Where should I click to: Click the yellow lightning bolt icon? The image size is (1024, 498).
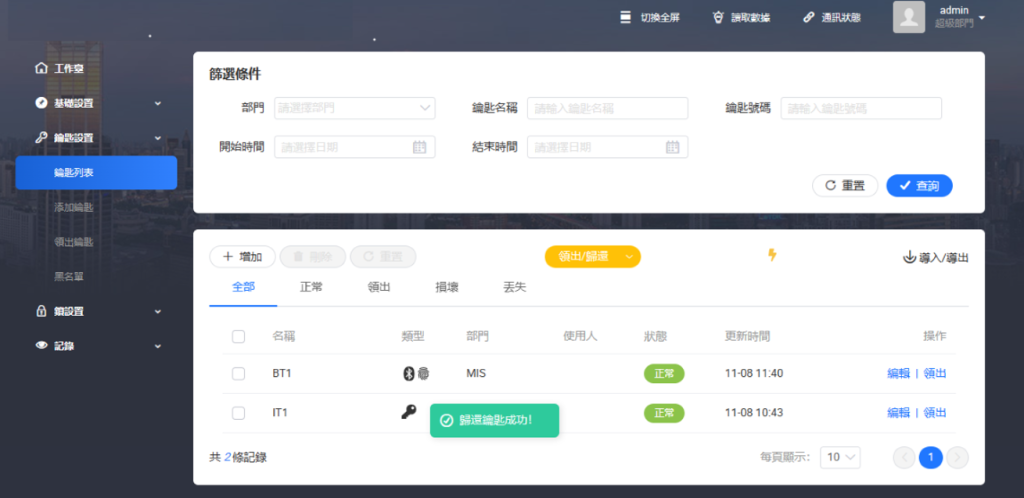pyautogui.click(x=771, y=255)
